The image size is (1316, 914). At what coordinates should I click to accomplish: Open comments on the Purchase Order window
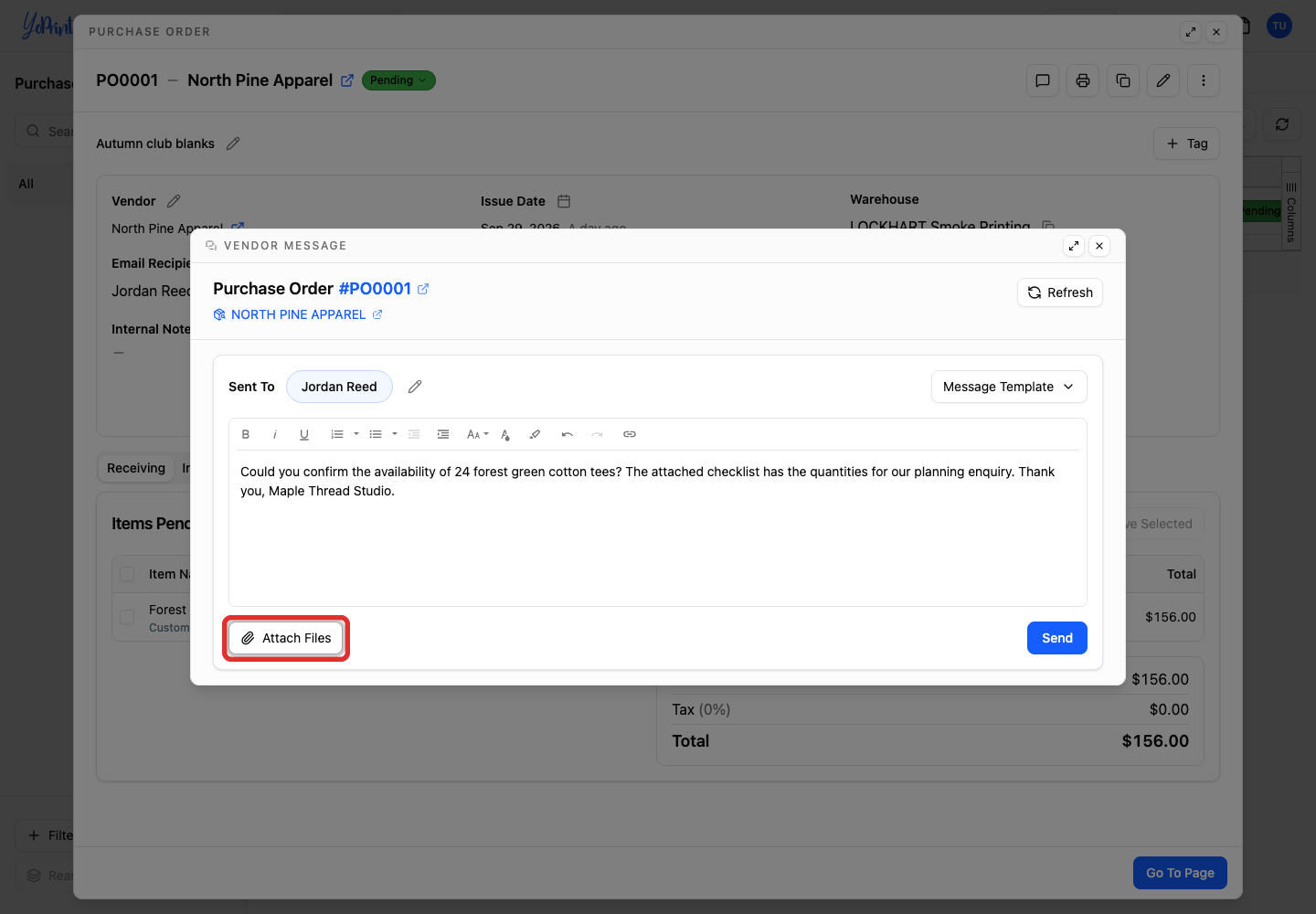(1043, 80)
